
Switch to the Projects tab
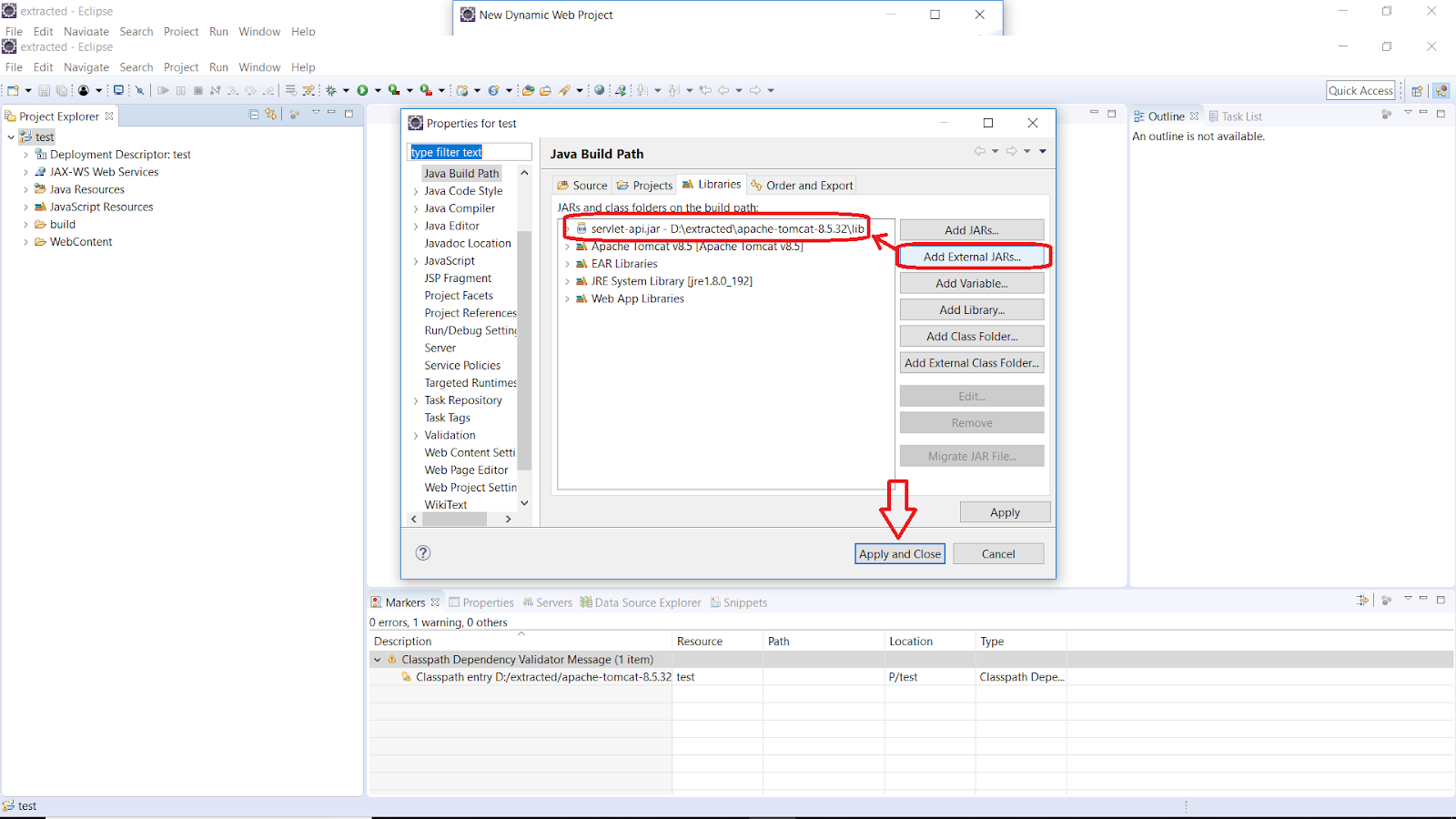(644, 185)
